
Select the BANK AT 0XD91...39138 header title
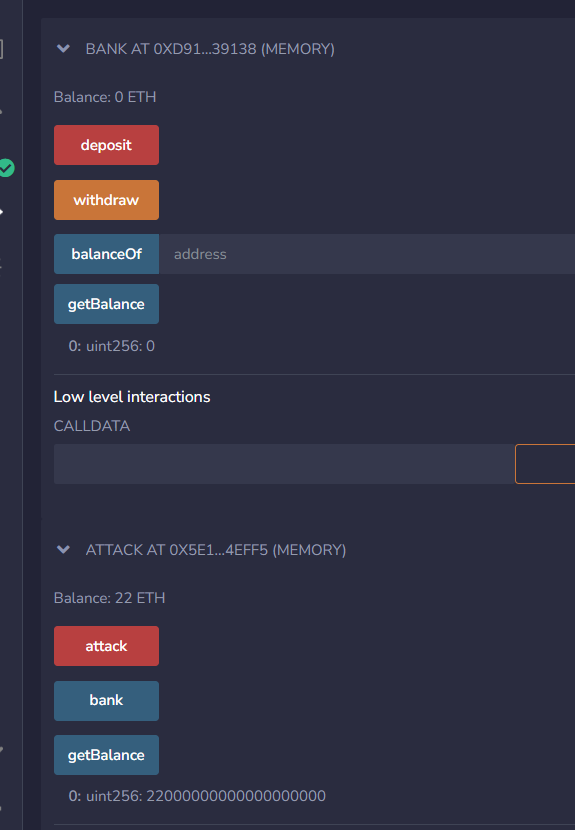[x=210, y=49]
